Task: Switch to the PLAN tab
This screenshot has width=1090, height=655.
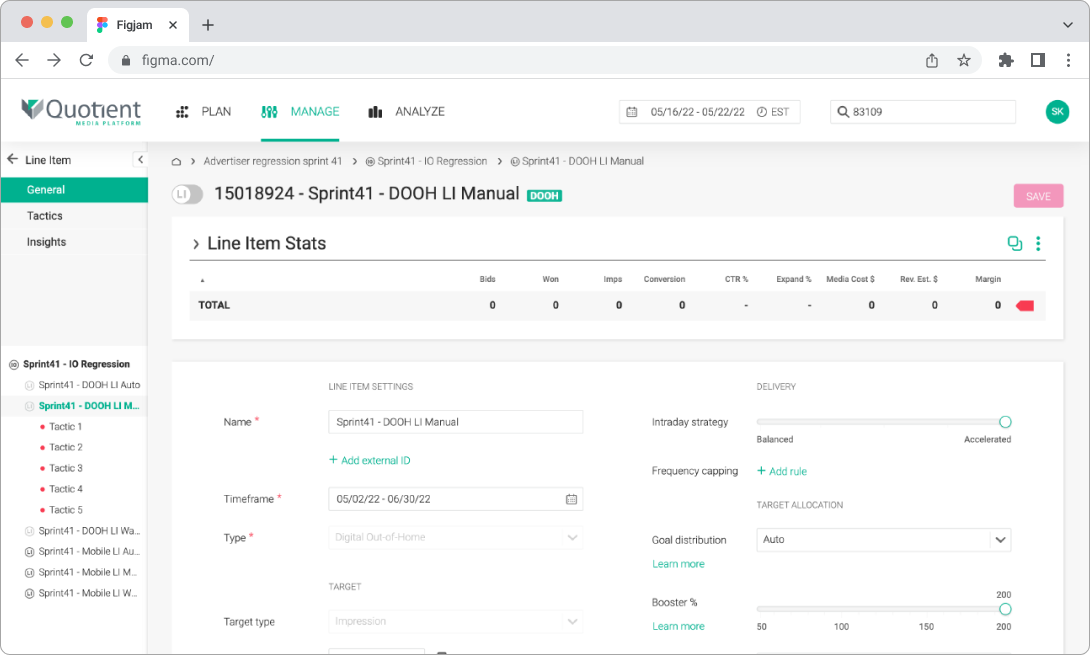Action: pyautogui.click(x=203, y=112)
